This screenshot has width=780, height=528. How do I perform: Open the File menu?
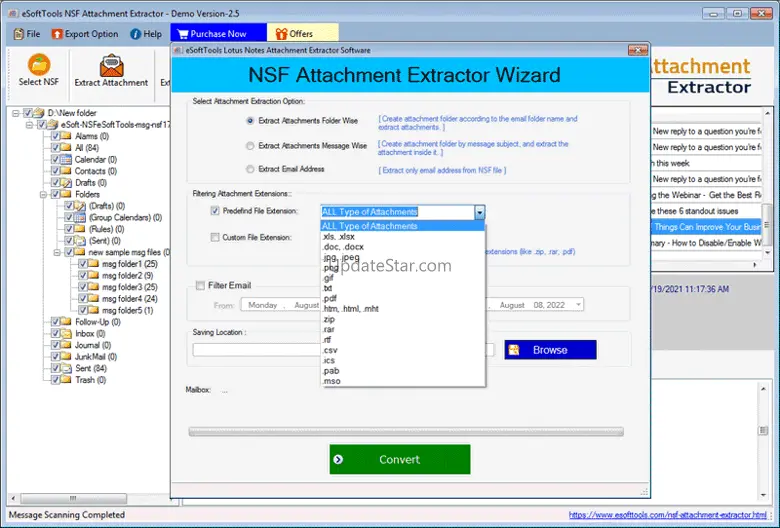pos(27,34)
